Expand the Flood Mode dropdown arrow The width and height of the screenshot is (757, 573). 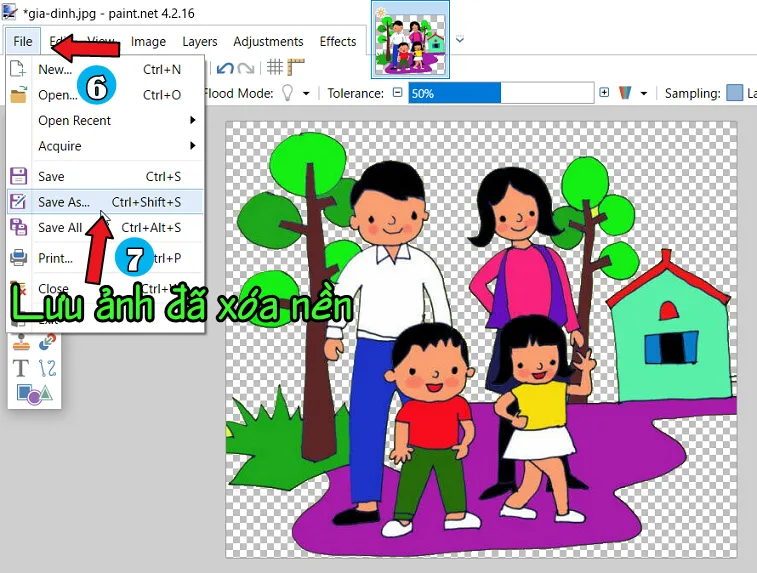[x=306, y=94]
